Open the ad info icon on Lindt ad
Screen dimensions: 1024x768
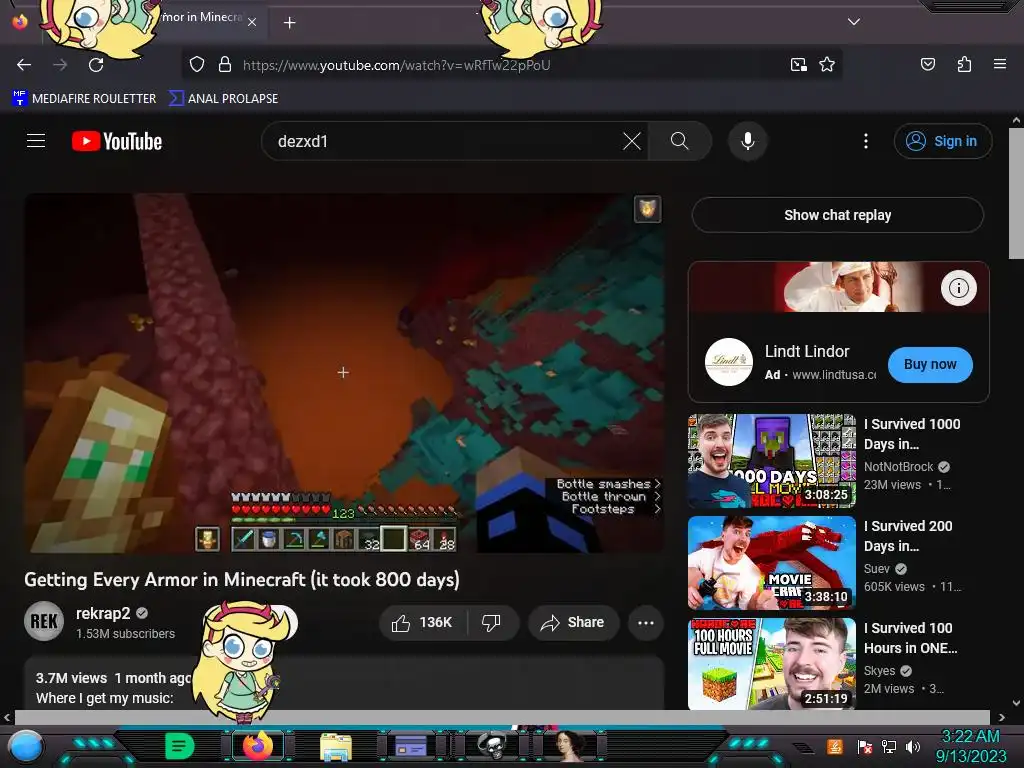point(958,288)
